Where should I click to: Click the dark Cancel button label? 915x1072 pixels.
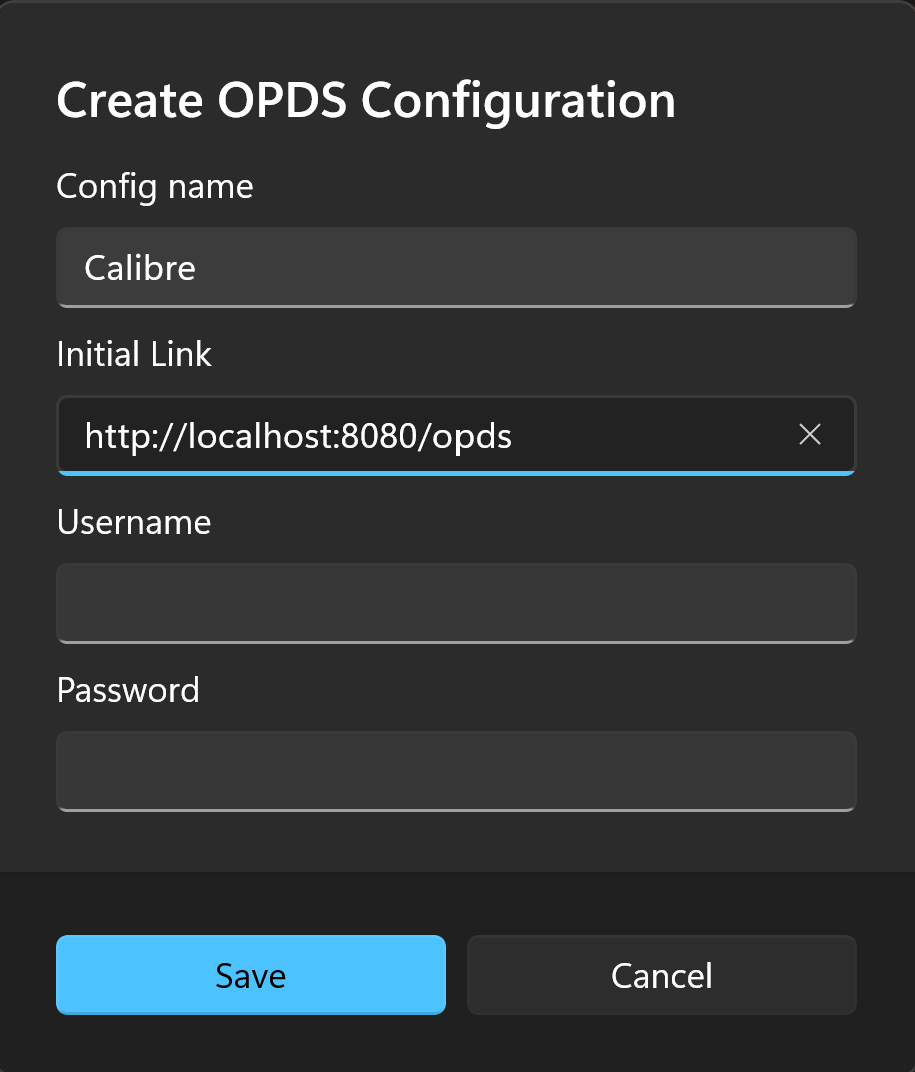click(x=661, y=976)
